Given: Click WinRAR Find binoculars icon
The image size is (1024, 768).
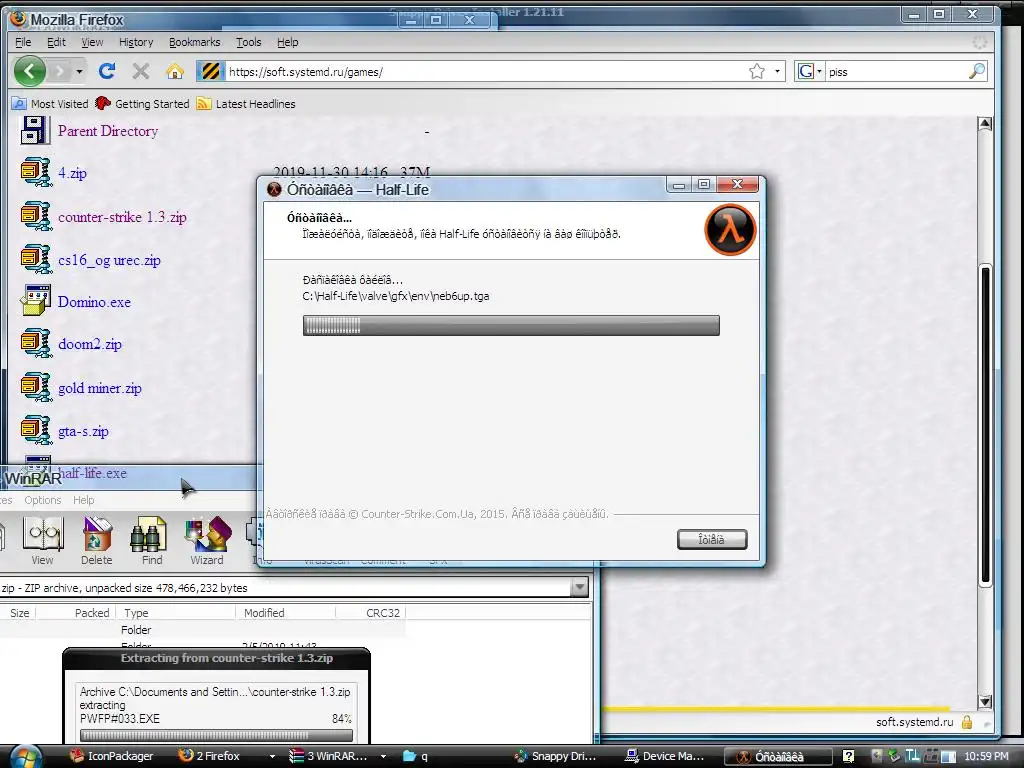Looking at the screenshot, I should point(151,541).
